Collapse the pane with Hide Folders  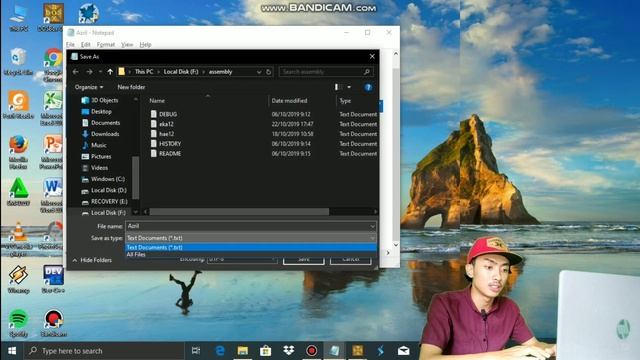[92, 260]
